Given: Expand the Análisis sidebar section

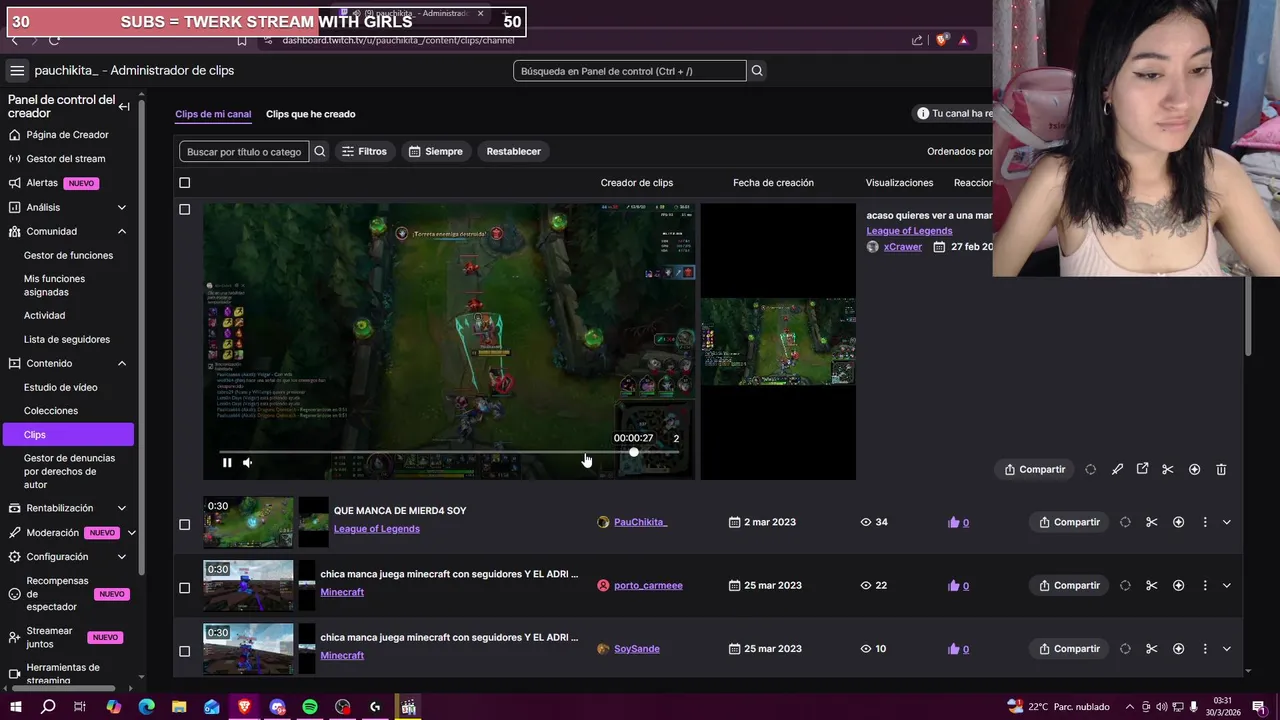Looking at the screenshot, I should 122,207.
